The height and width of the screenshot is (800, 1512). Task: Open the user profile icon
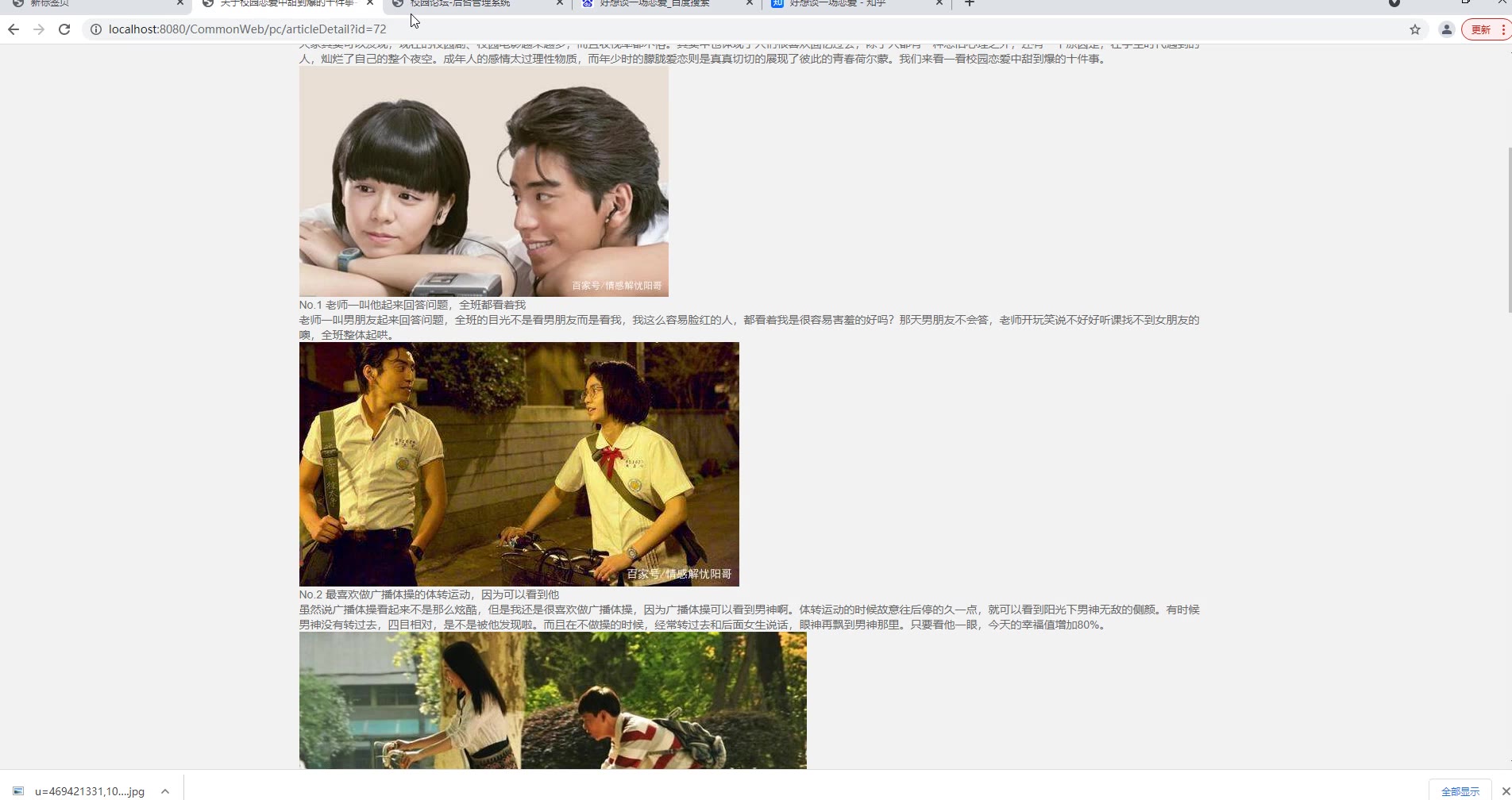coord(1446,29)
